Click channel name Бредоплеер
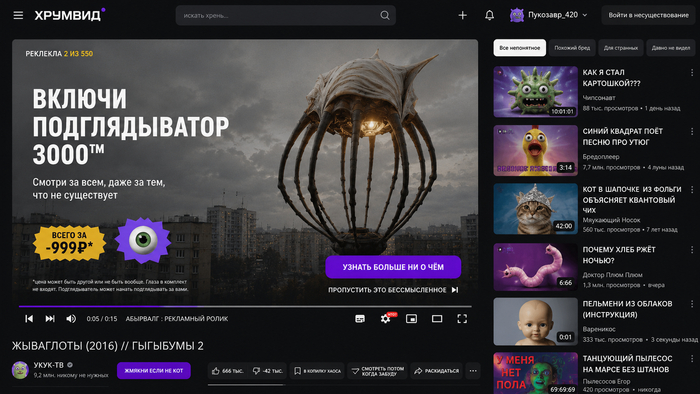The image size is (700, 394). click(601, 157)
